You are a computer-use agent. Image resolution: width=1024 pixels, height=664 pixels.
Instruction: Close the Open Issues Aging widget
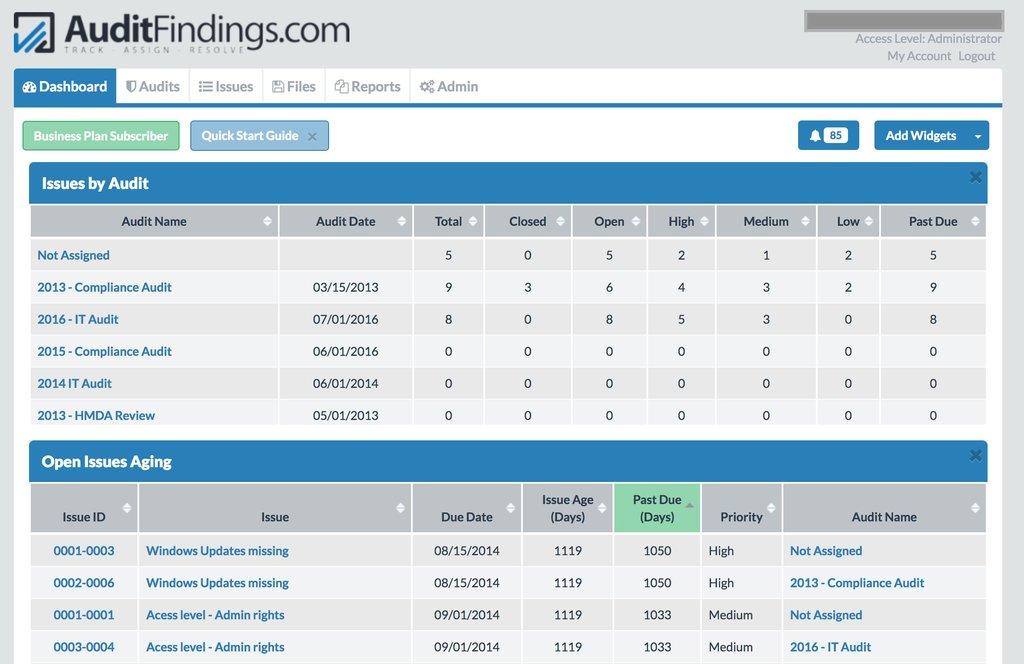[975, 456]
